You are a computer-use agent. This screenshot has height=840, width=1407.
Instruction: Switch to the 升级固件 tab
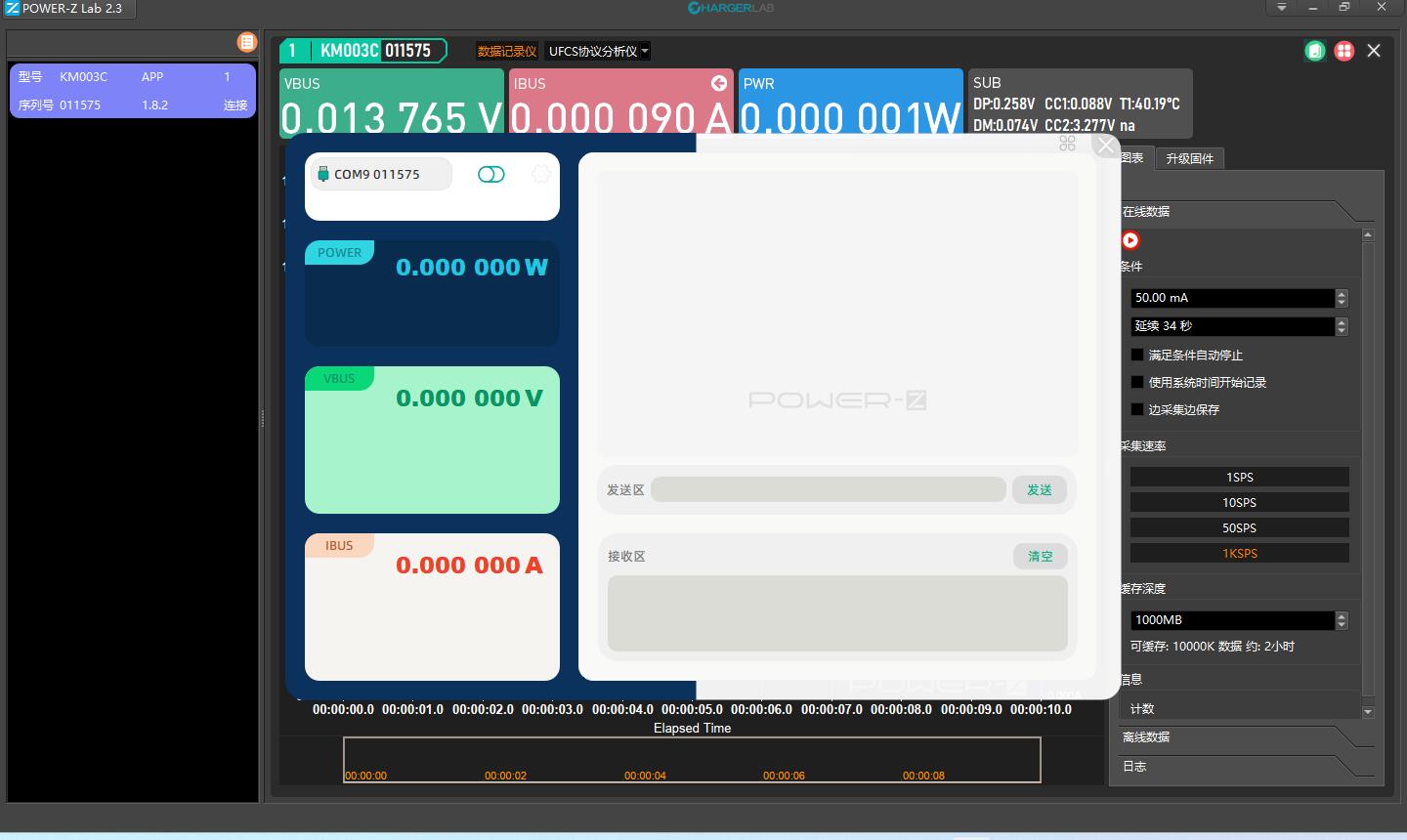(x=1189, y=158)
